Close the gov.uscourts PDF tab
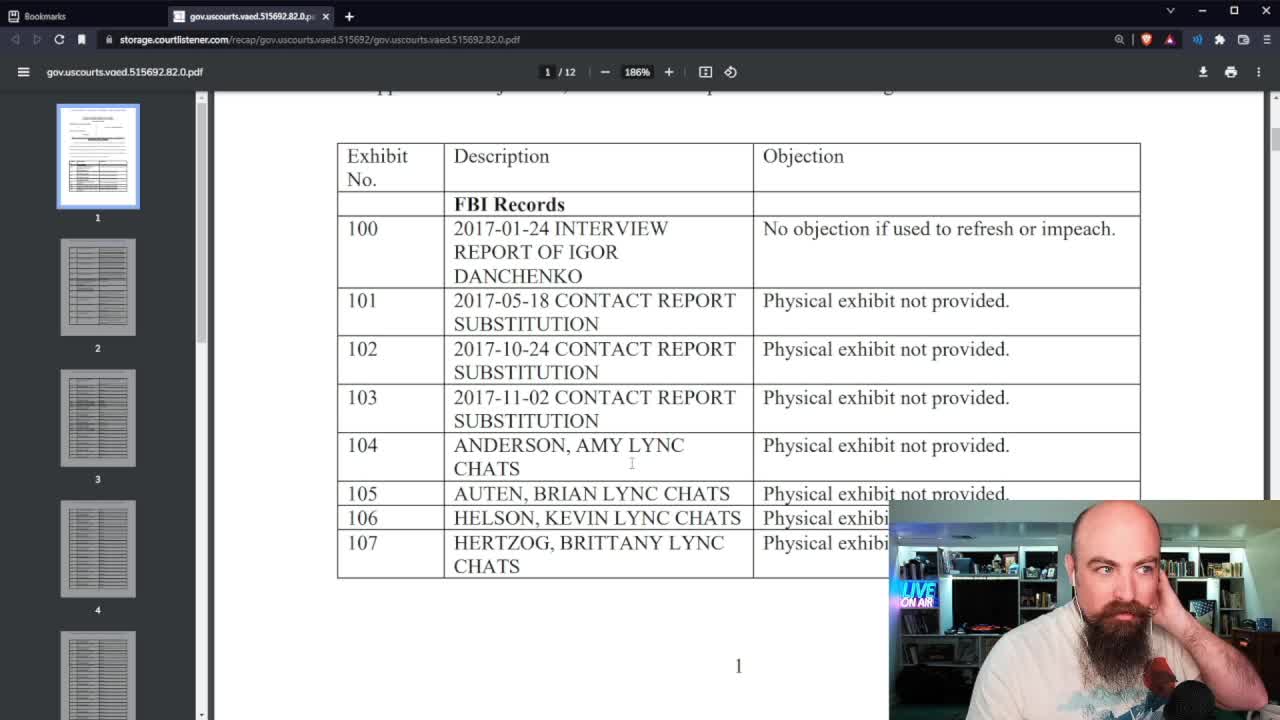 325,16
